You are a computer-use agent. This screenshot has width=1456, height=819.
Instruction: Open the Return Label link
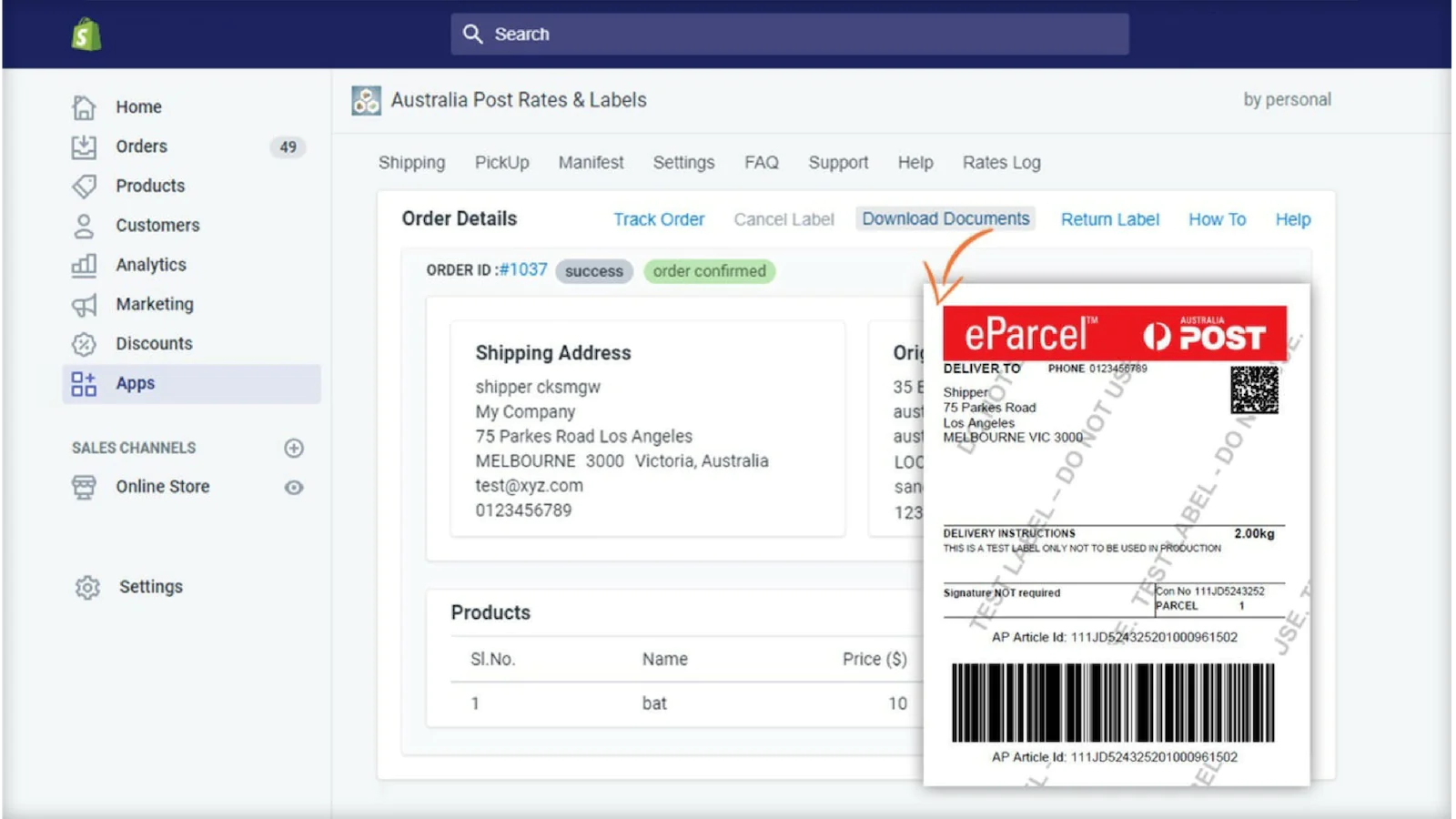1109,219
